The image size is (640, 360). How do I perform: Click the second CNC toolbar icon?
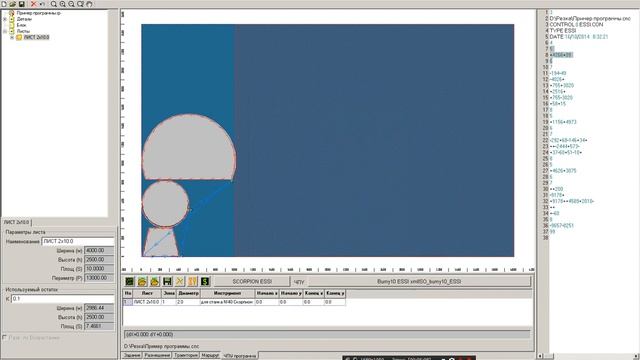[142, 281]
